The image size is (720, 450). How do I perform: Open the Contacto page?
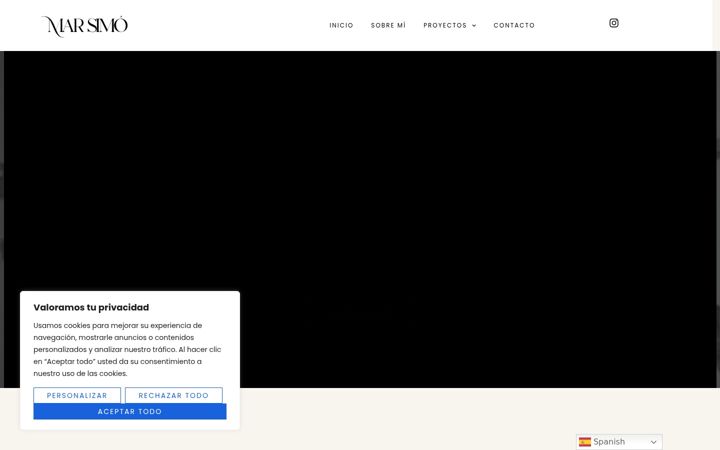(x=514, y=25)
